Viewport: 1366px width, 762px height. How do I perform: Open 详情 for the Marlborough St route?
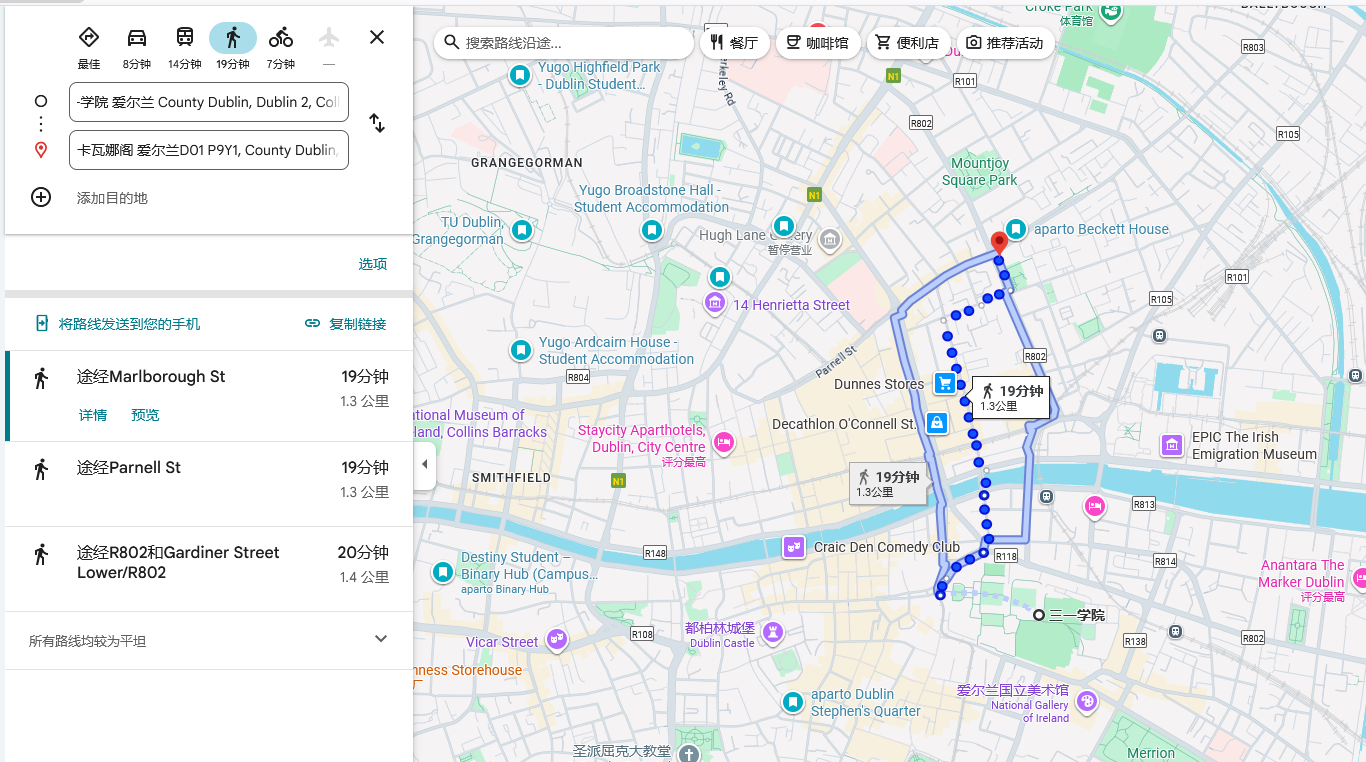click(93, 415)
